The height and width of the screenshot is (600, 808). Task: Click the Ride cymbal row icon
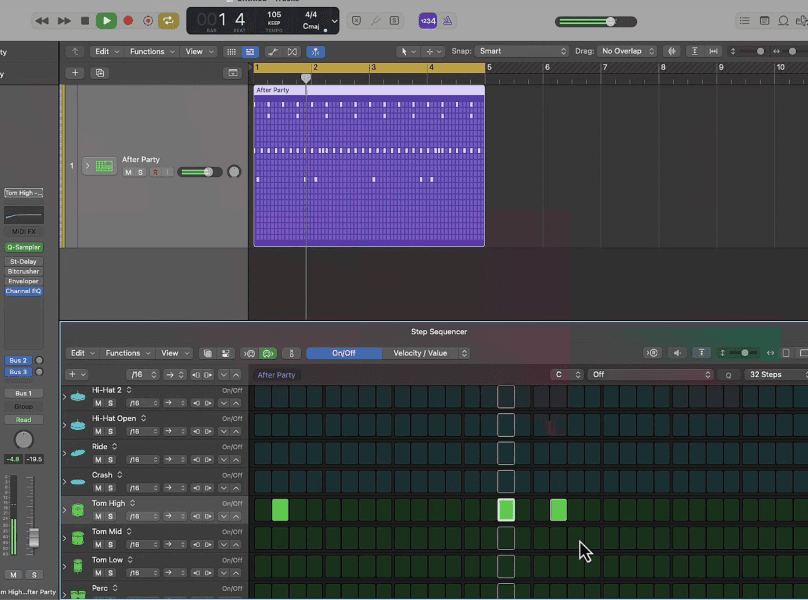(x=78, y=453)
